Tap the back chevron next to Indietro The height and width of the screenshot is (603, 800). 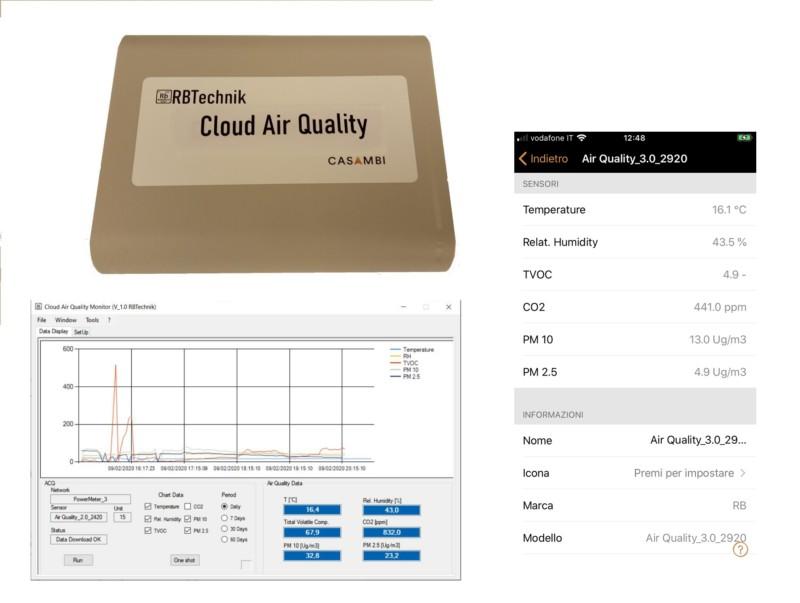(522, 159)
